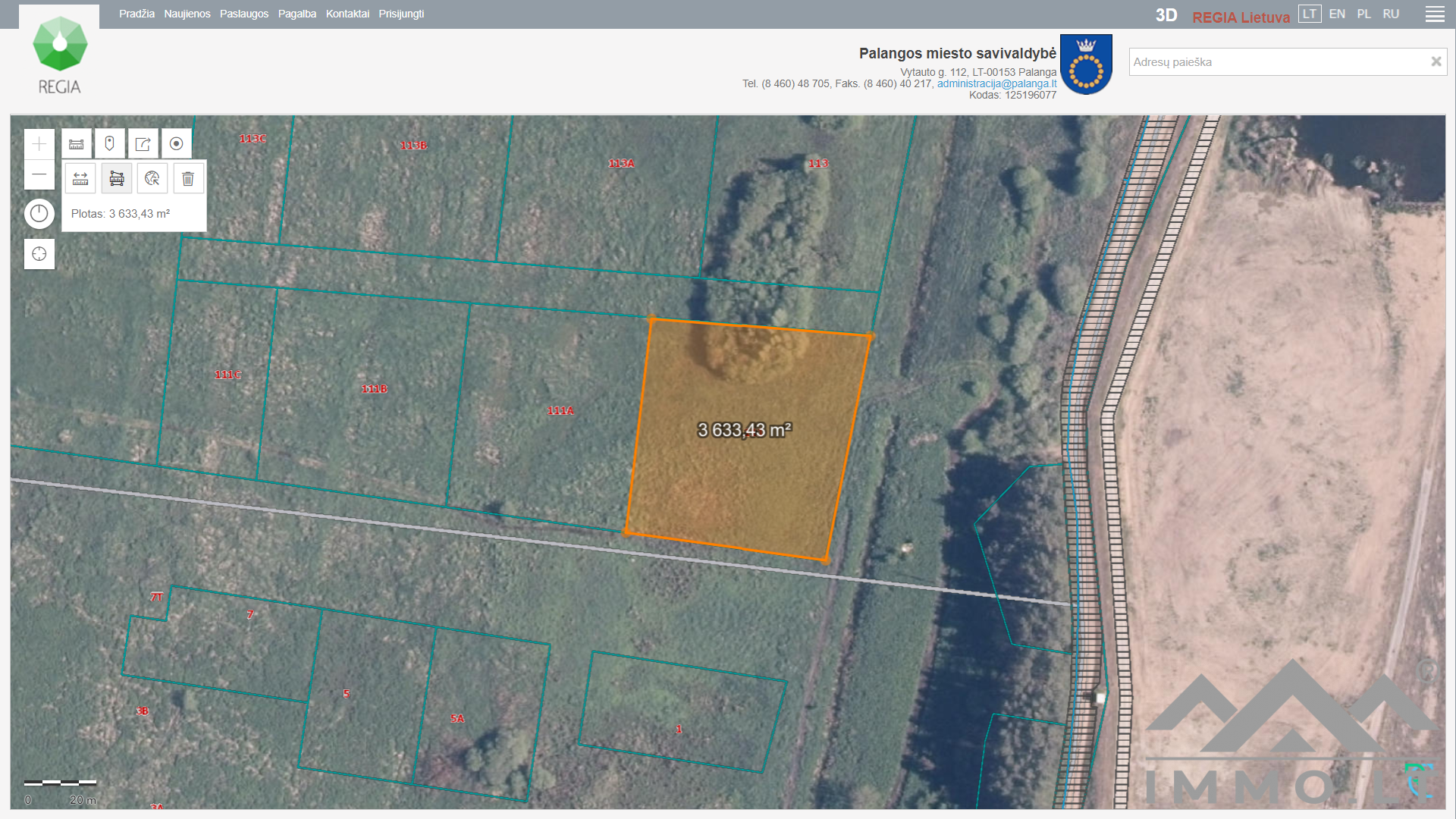The image size is (1456, 819).
Task: Choose the distance measurement tool
Action: coord(80,178)
